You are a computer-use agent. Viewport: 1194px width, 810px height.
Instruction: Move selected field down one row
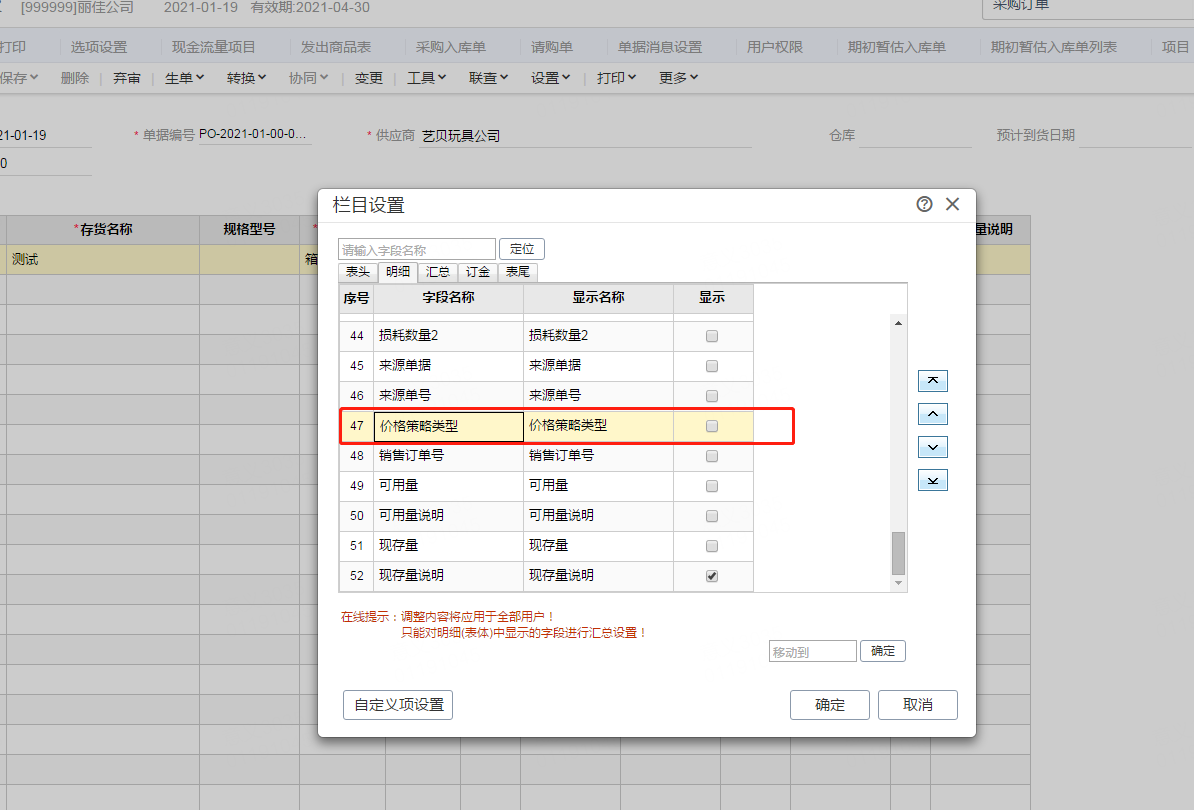pos(933,447)
